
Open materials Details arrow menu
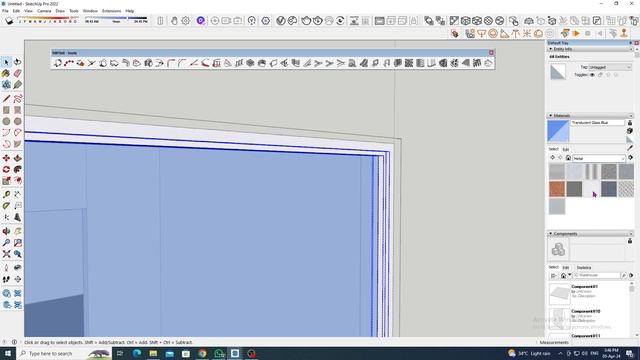coord(631,158)
